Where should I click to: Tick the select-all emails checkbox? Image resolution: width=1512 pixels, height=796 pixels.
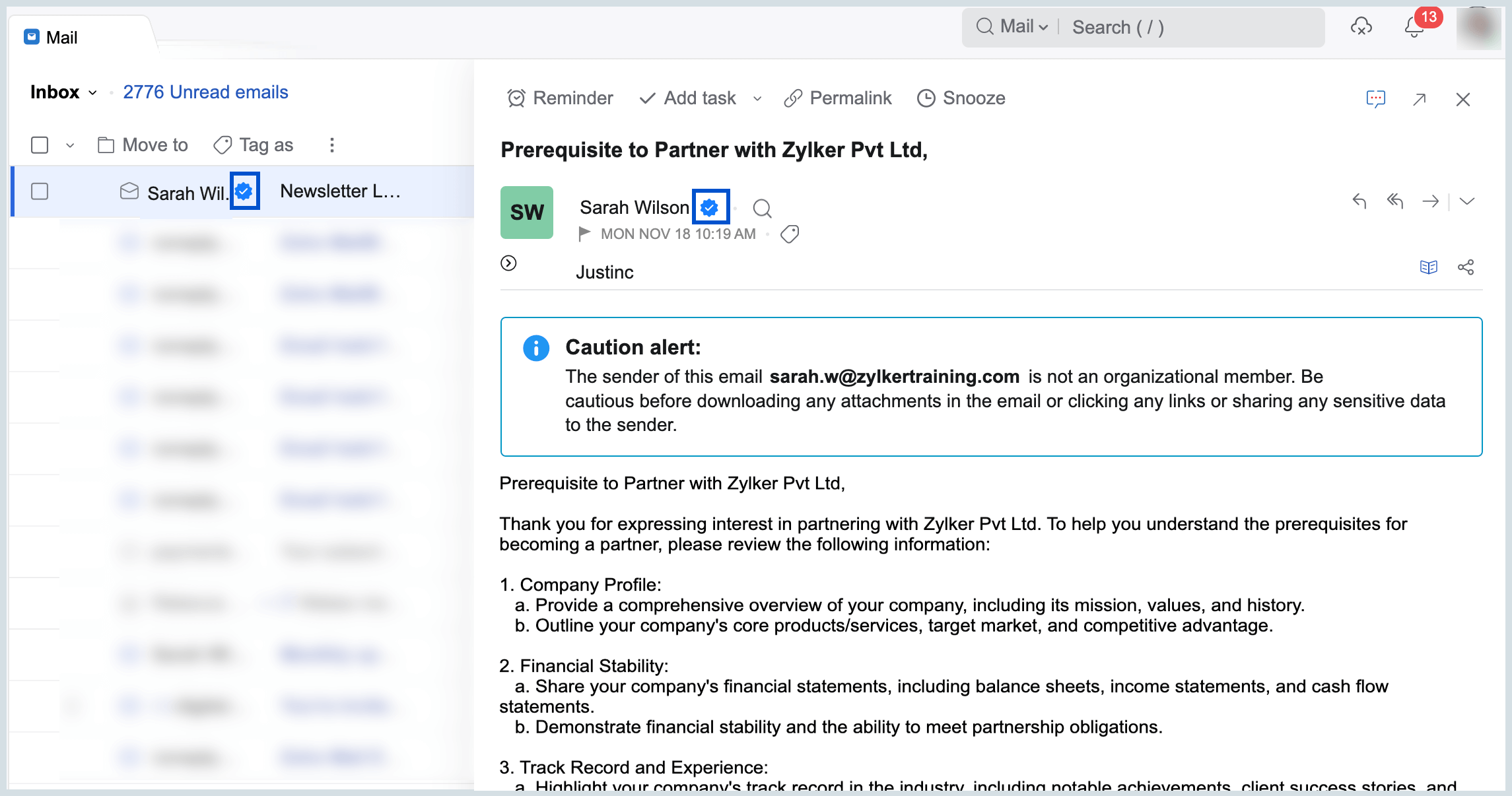[x=40, y=145]
